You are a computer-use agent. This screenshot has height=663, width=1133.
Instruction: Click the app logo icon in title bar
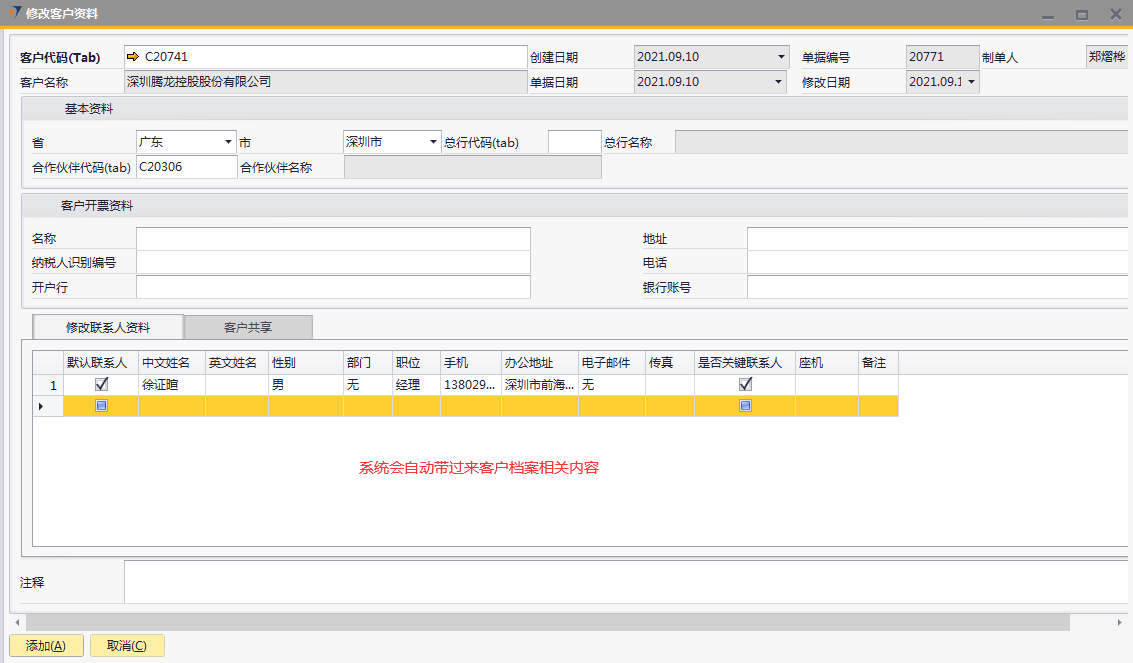tap(13, 13)
